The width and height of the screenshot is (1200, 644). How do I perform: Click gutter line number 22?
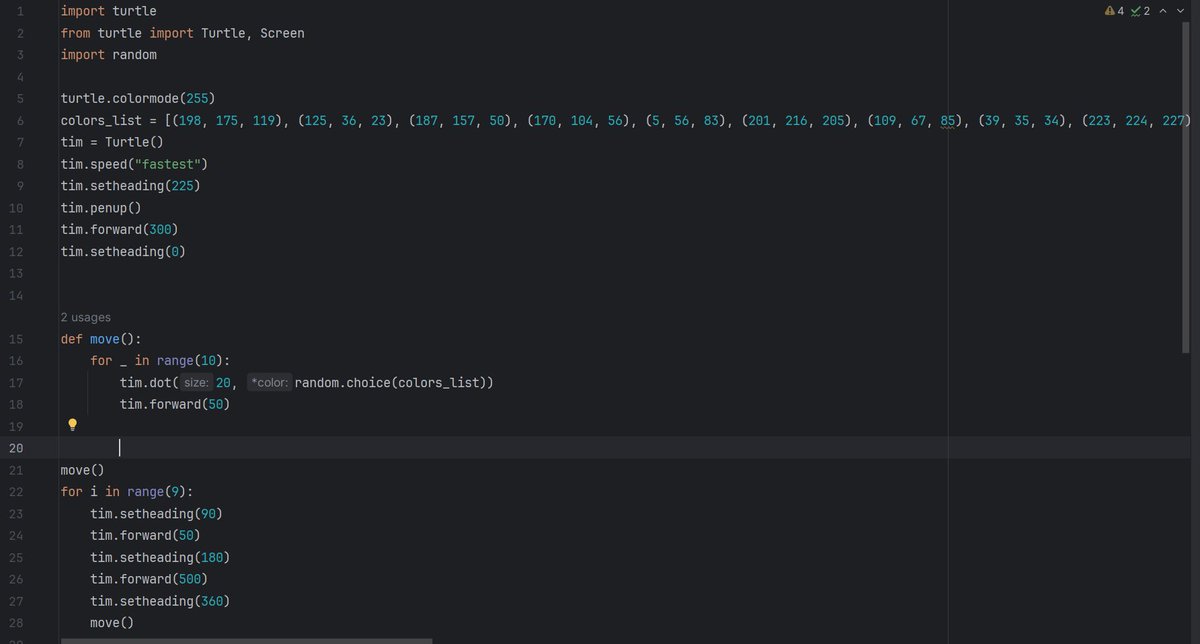pos(16,491)
